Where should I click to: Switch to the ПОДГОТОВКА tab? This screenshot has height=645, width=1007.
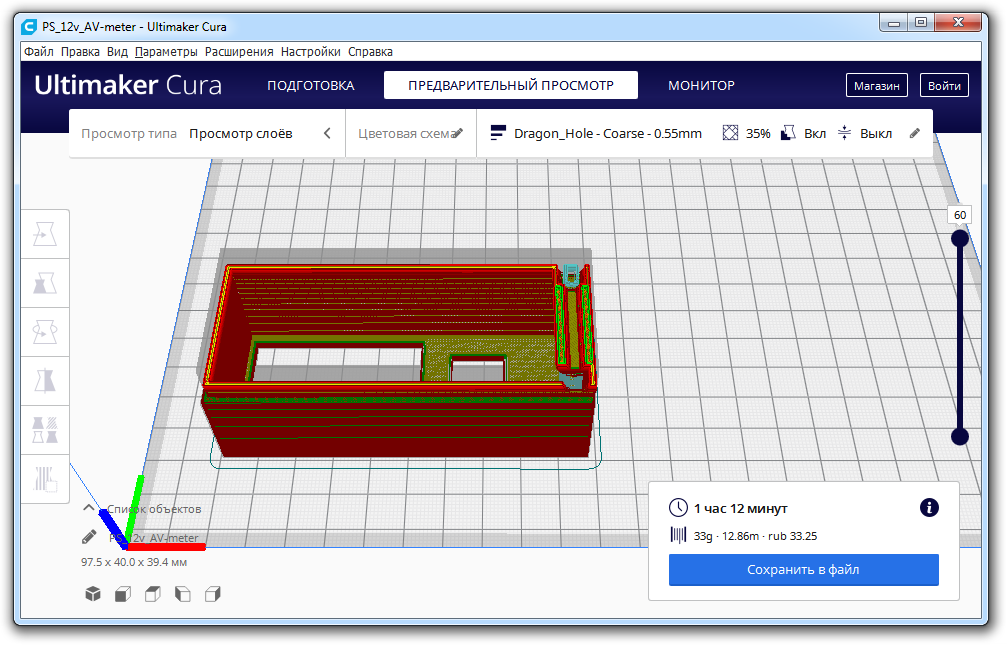[310, 86]
